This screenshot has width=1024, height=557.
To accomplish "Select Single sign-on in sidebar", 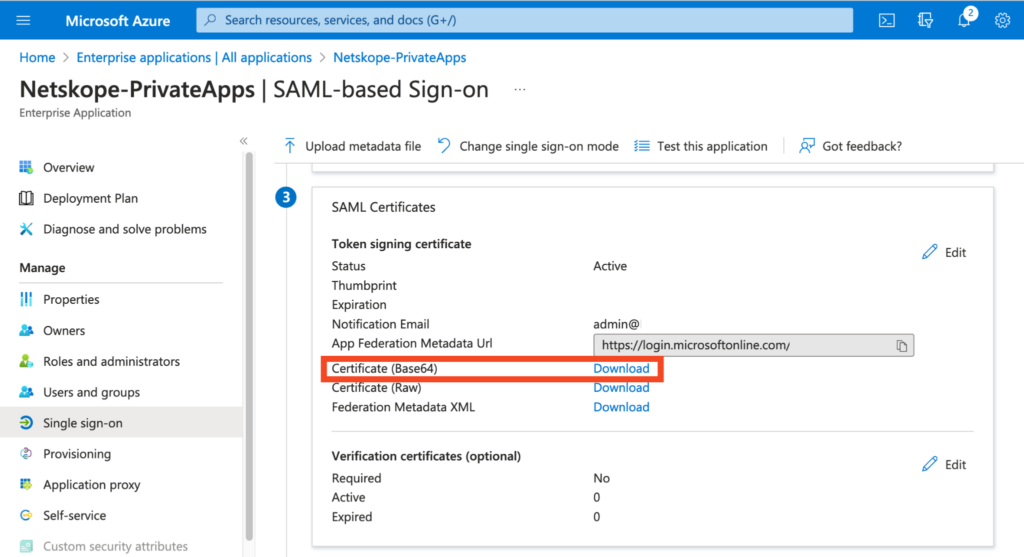I will point(82,423).
